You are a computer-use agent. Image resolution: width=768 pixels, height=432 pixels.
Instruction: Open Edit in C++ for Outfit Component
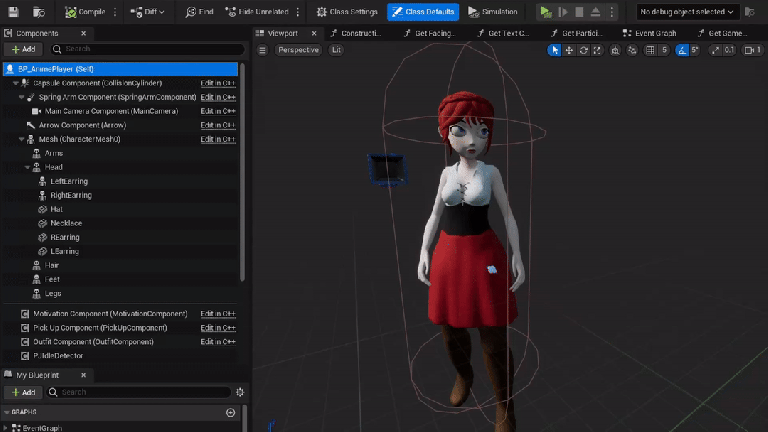click(218, 342)
